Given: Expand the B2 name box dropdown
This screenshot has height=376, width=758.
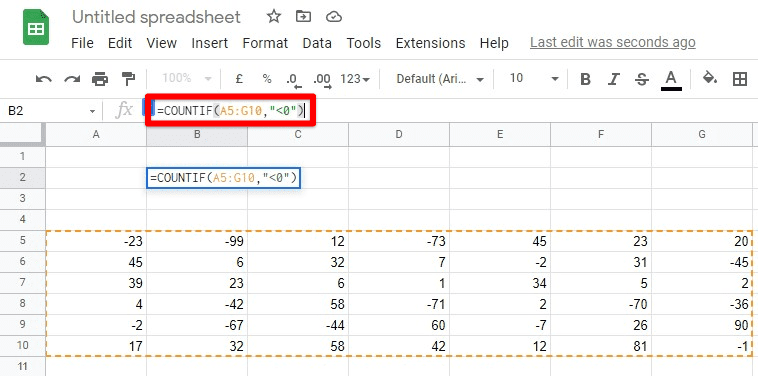Looking at the screenshot, I should click(92, 112).
